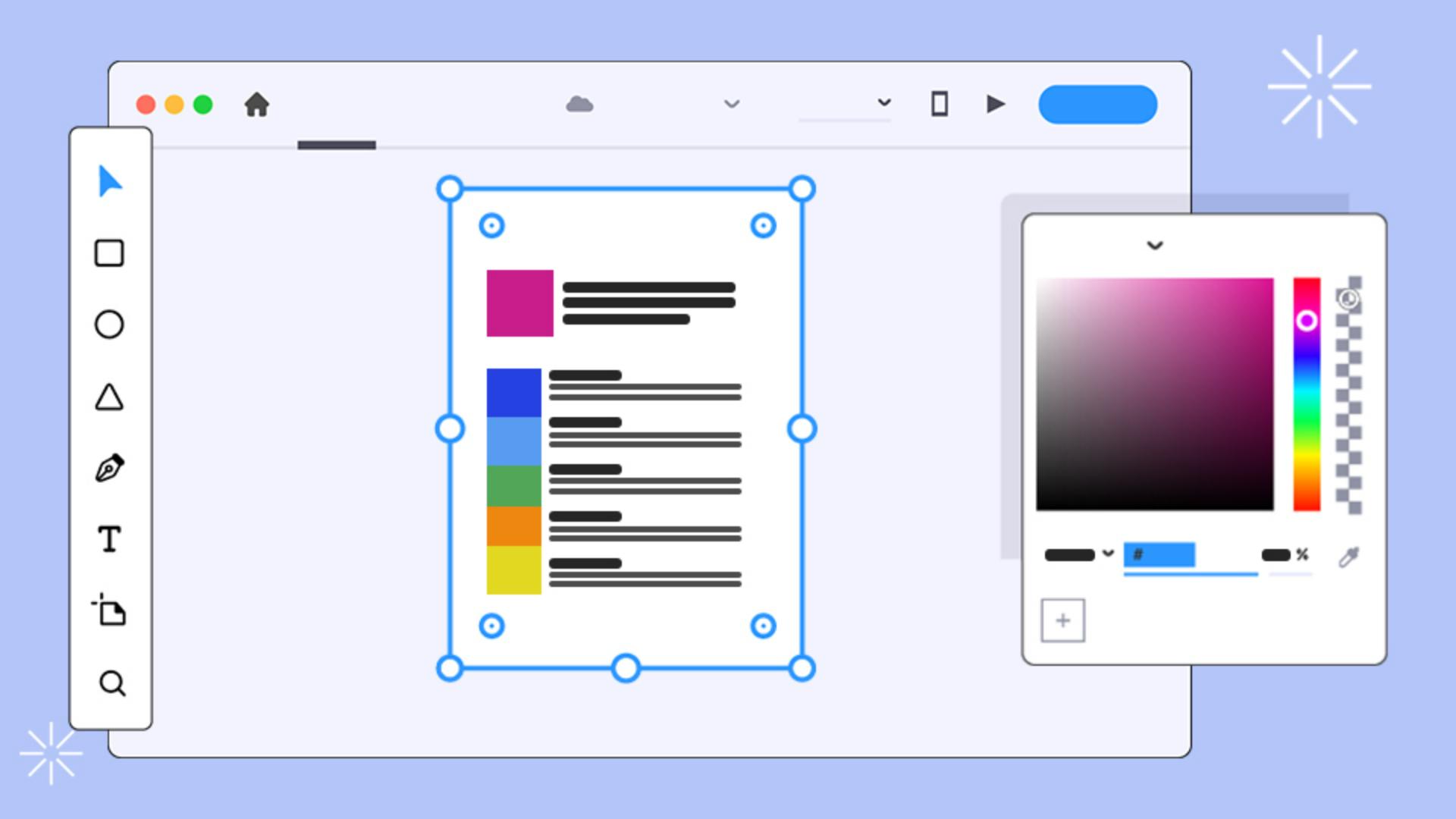Viewport: 1456px width, 819px height.
Task: Click the cloud document status icon
Action: pyautogui.click(x=579, y=104)
